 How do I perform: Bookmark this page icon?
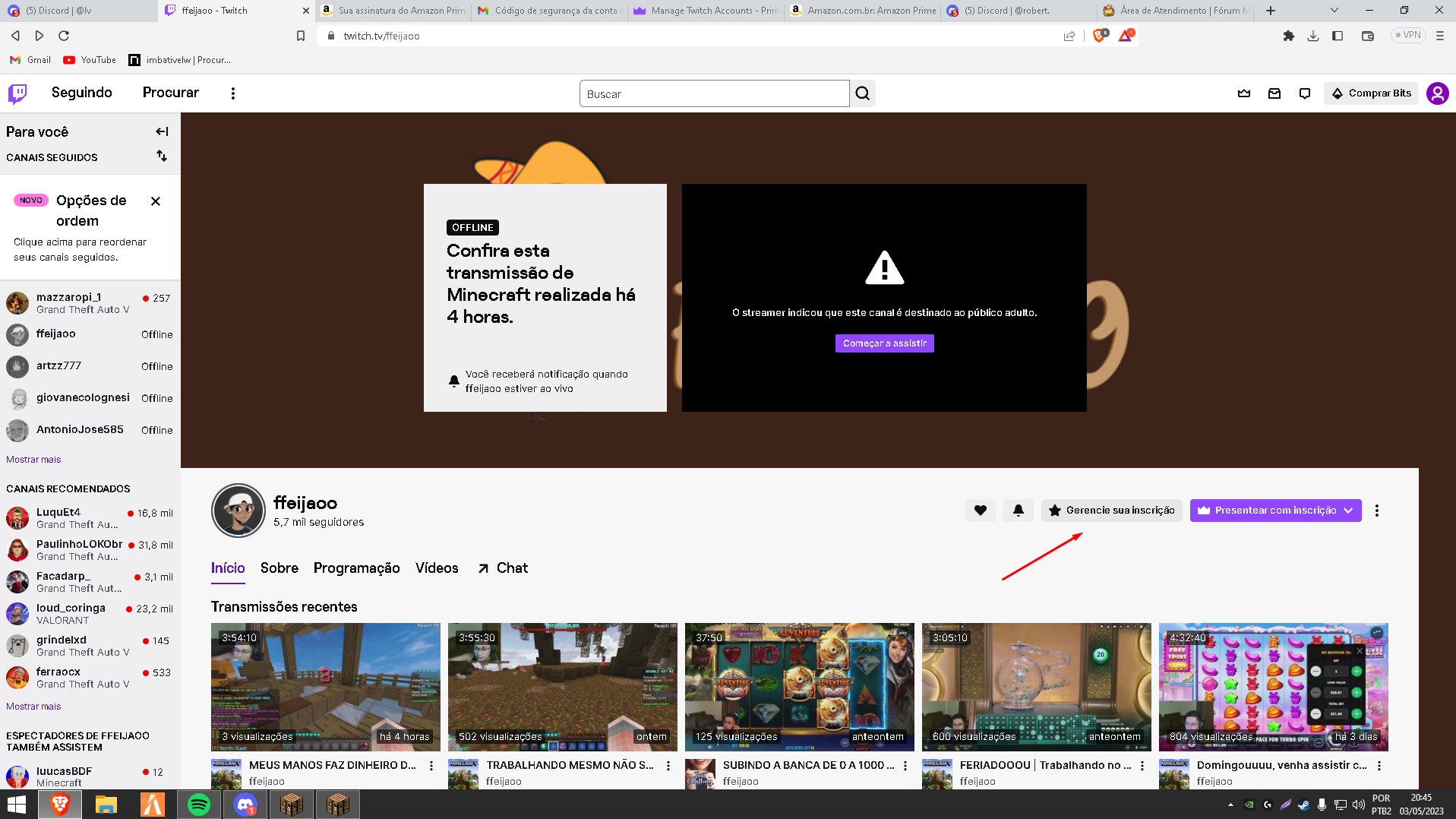click(x=301, y=36)
